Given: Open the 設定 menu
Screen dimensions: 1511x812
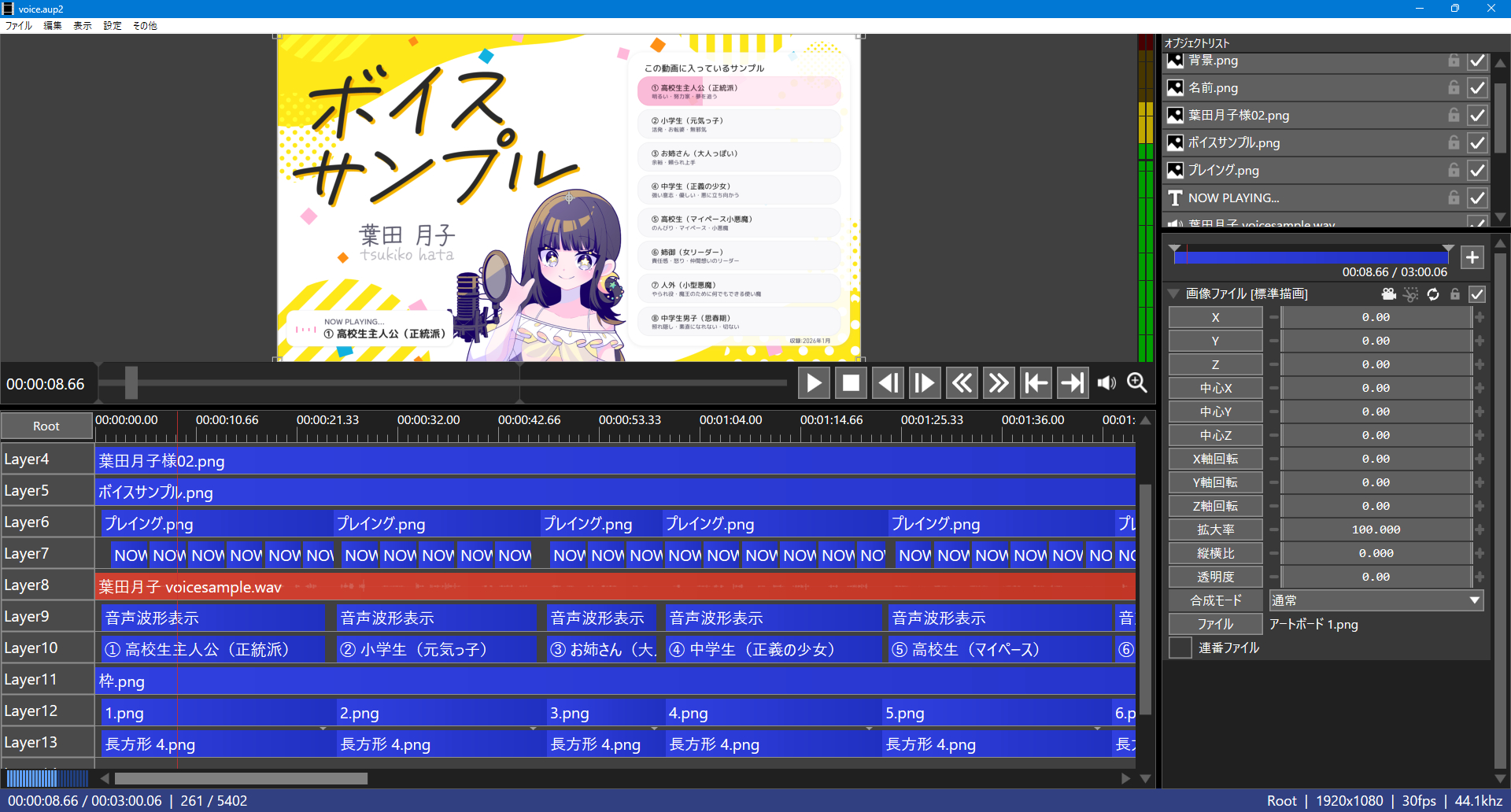Looking at the screenshot, I should 111,25.
